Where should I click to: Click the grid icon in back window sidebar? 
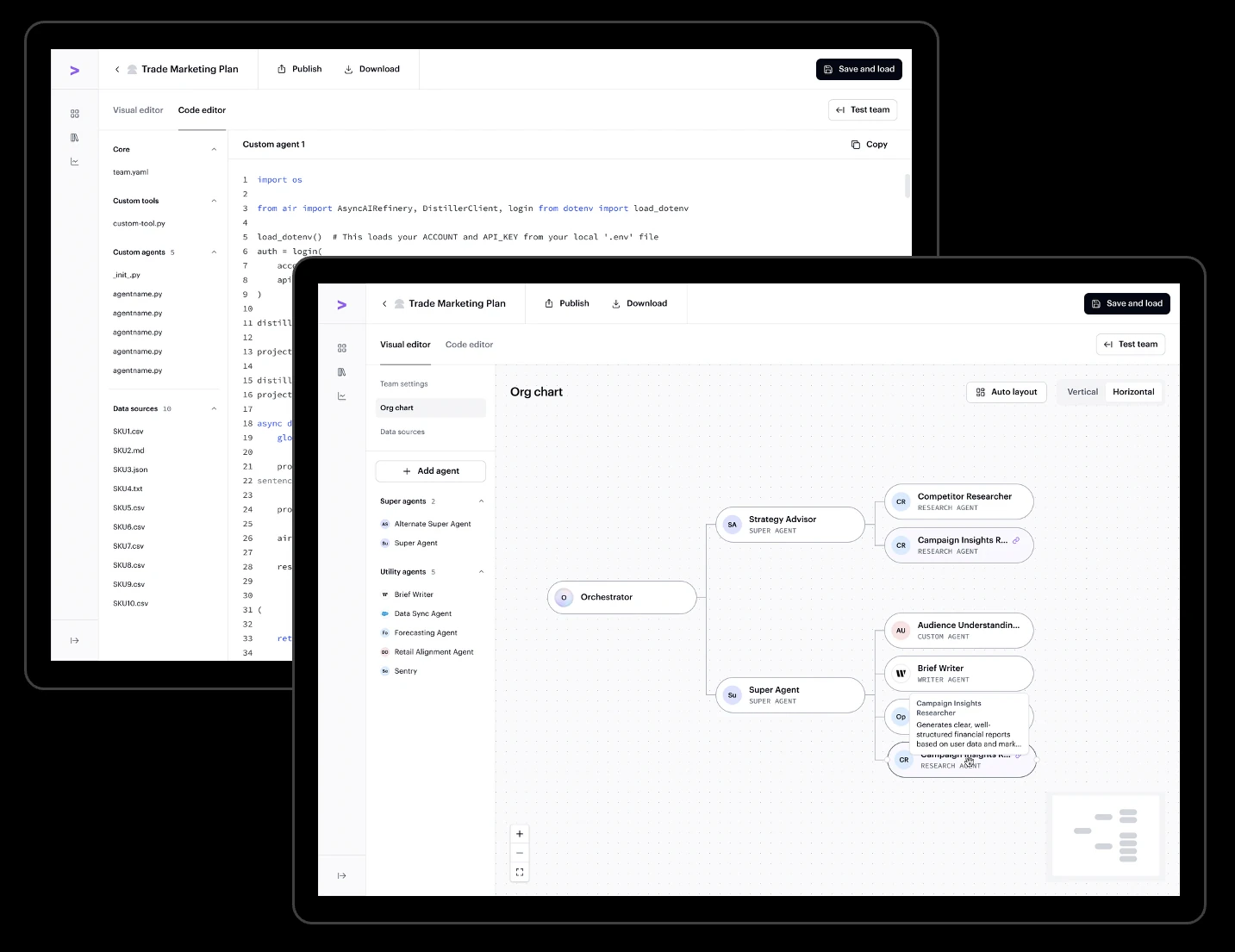75,114
